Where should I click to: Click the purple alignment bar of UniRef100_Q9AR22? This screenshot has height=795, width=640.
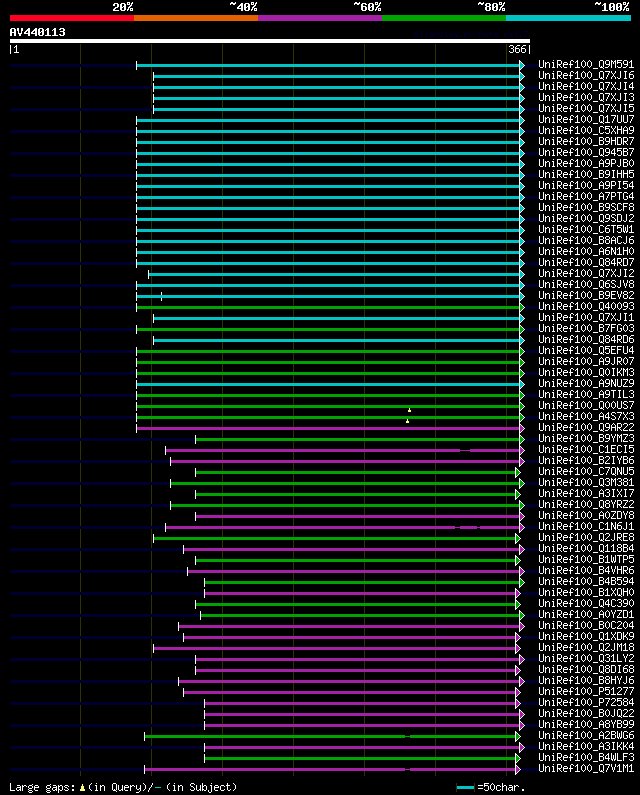pyautogui.click(x=328, y=428)
